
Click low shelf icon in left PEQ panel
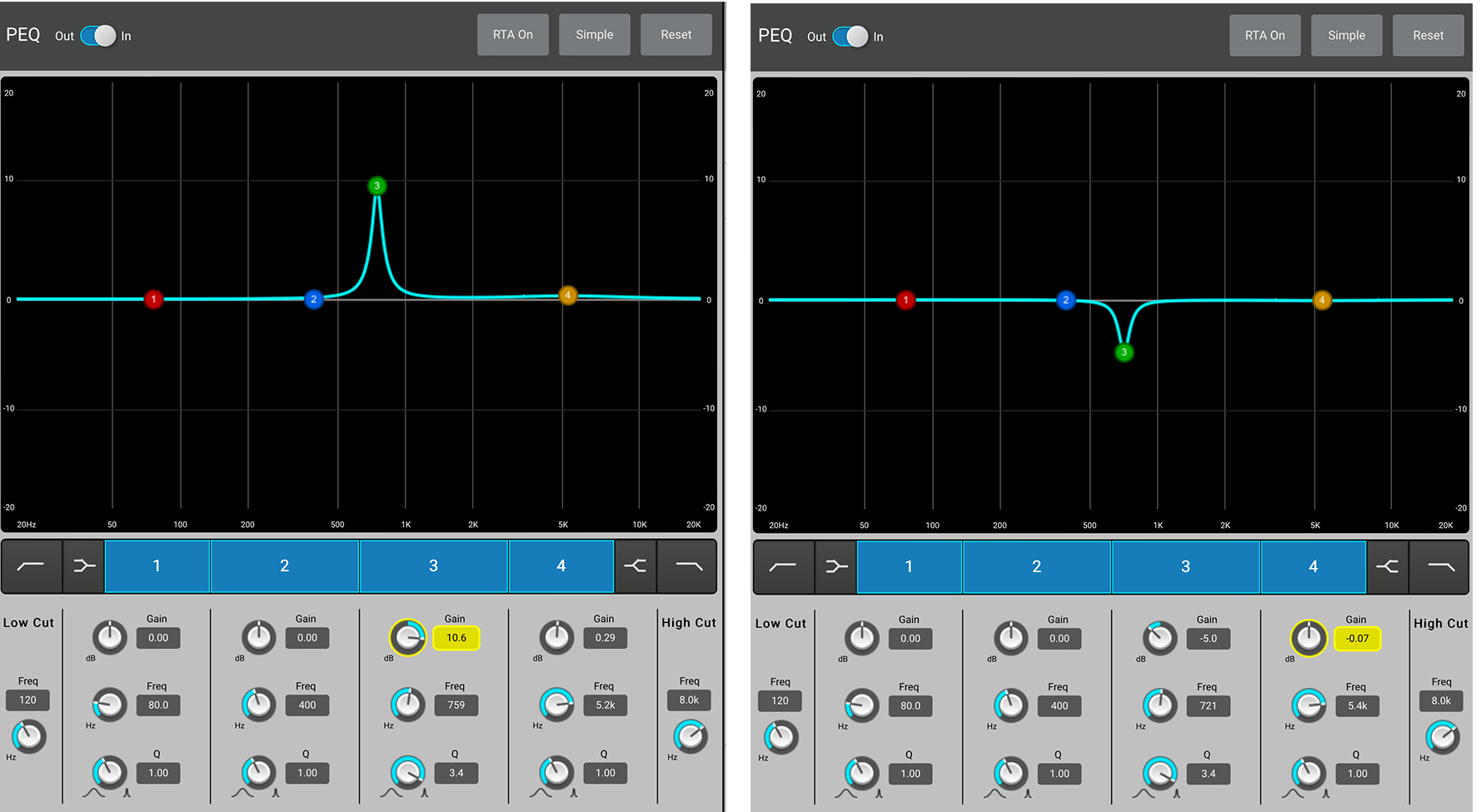[84, 566]
